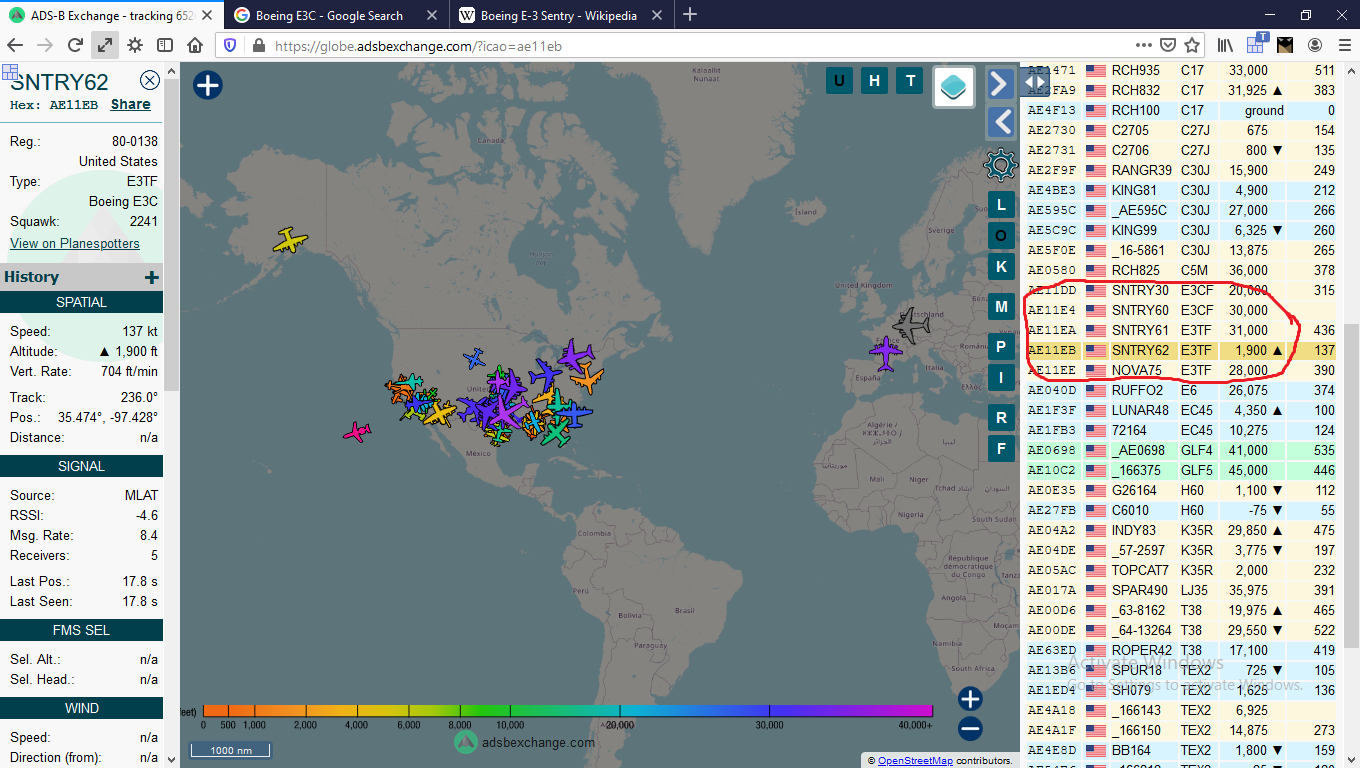Image resolution: width=1360 pixels, height=768 pixels.
Task: Open the Firefox library icon
Action: (x=1225, y=45)
